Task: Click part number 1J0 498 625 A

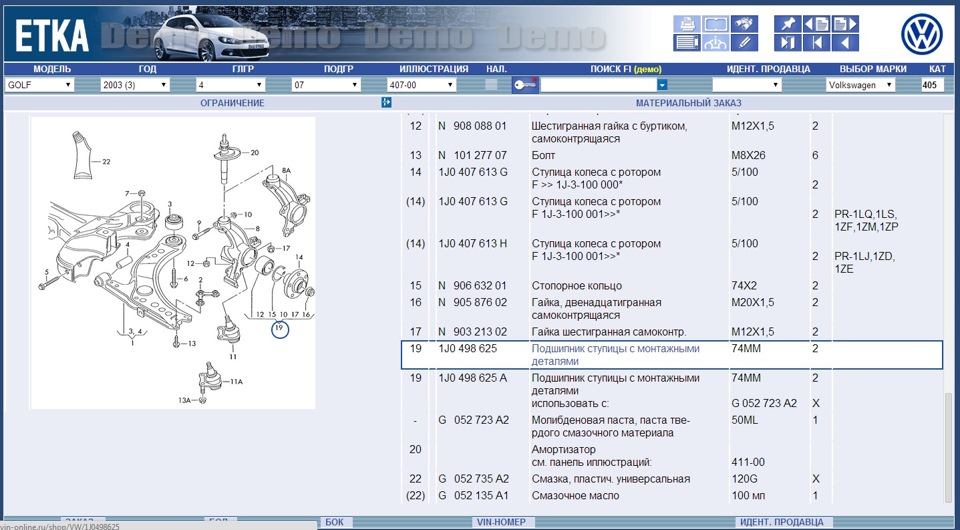Action: click(x=473, y=378)
